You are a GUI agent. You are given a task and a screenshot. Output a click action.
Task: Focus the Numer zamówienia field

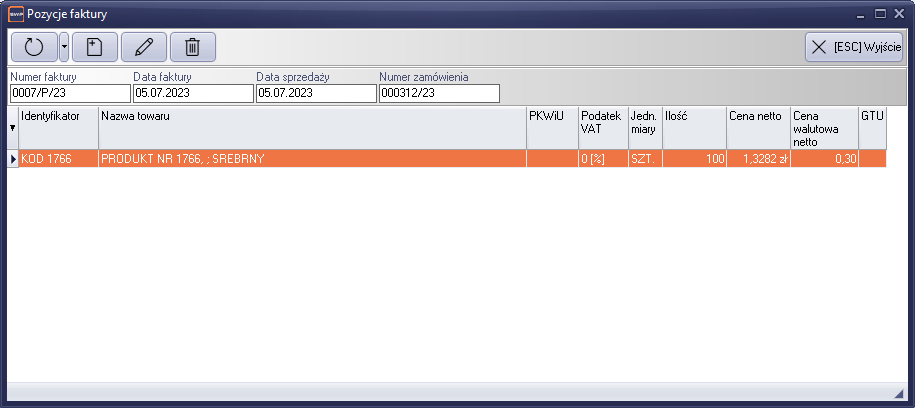(439, 93)
